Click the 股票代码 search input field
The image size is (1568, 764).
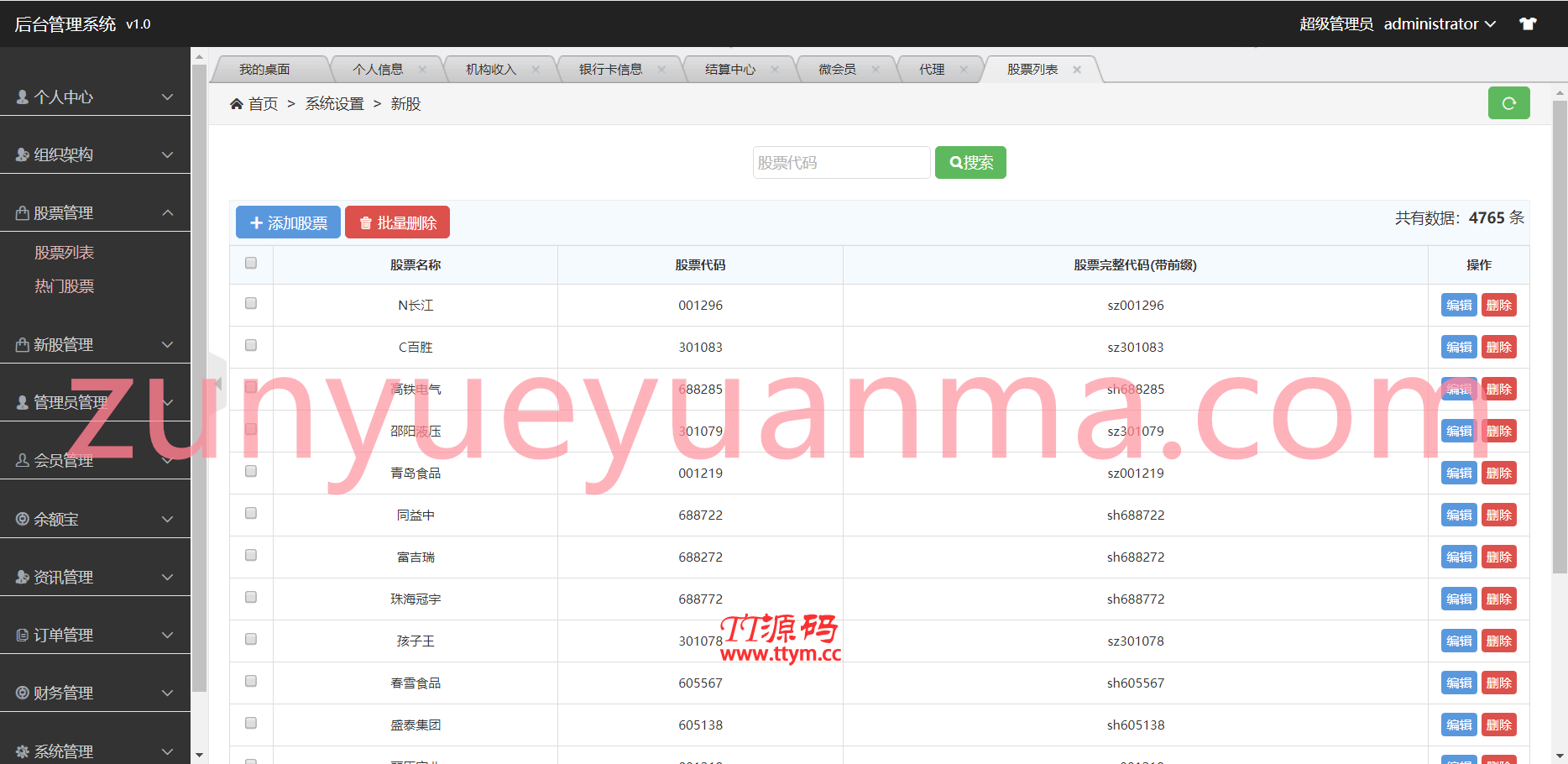click(x=841, y=163)
